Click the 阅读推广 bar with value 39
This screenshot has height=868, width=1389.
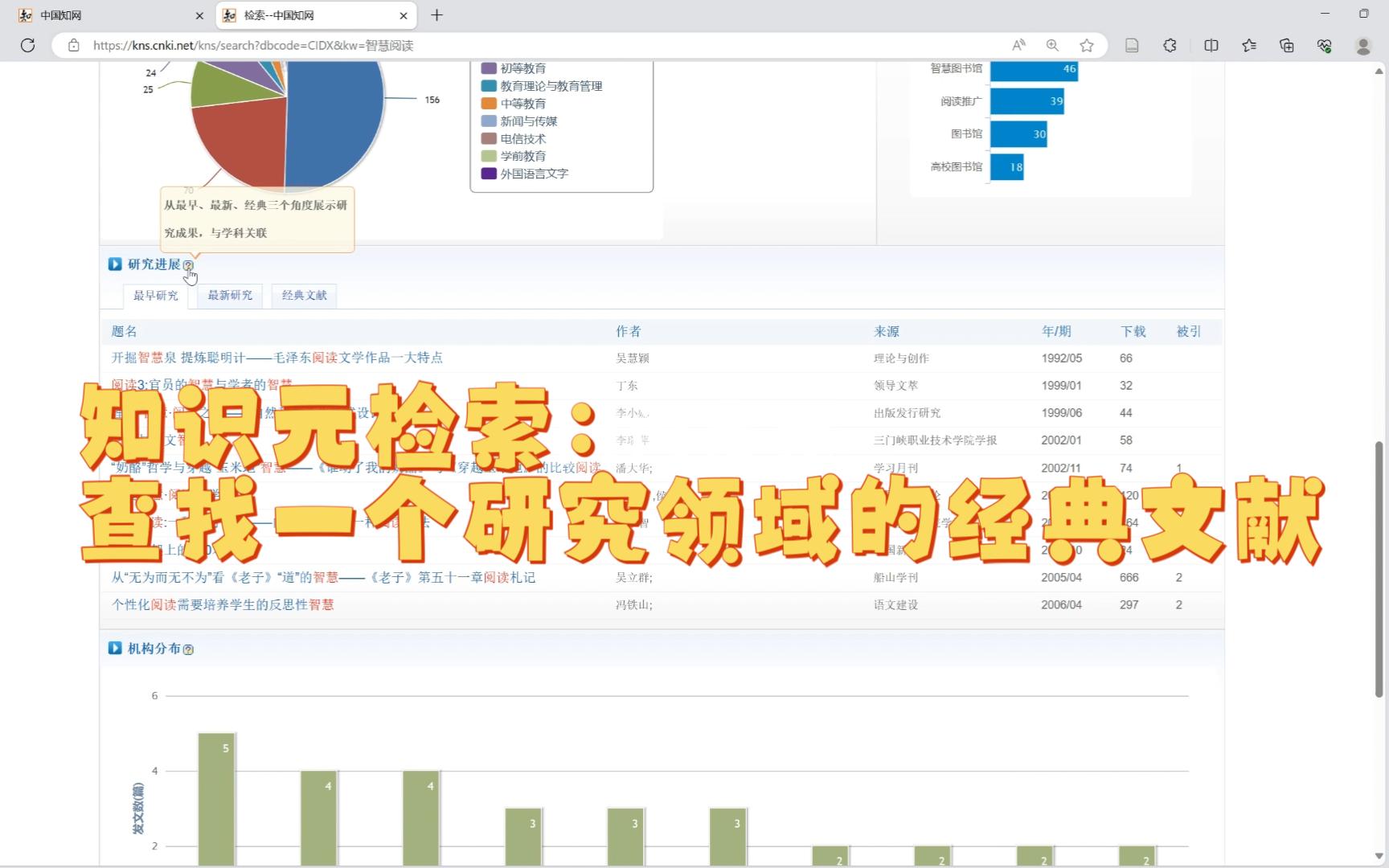(1027, 101)
